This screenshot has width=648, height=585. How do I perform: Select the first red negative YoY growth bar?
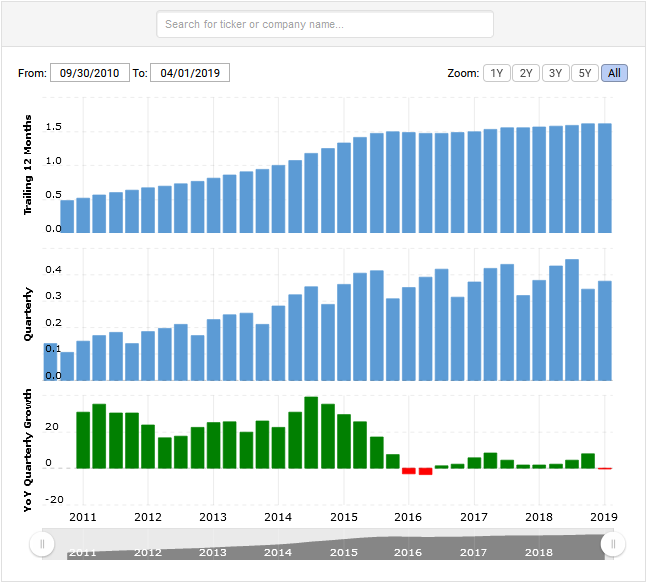pos(408,471)
